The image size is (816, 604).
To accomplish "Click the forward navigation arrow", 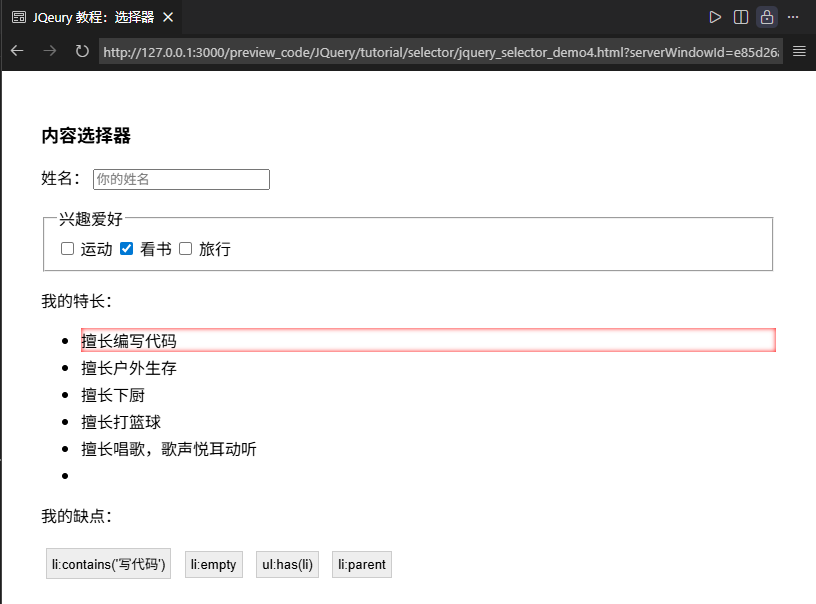I will point(49,51).
